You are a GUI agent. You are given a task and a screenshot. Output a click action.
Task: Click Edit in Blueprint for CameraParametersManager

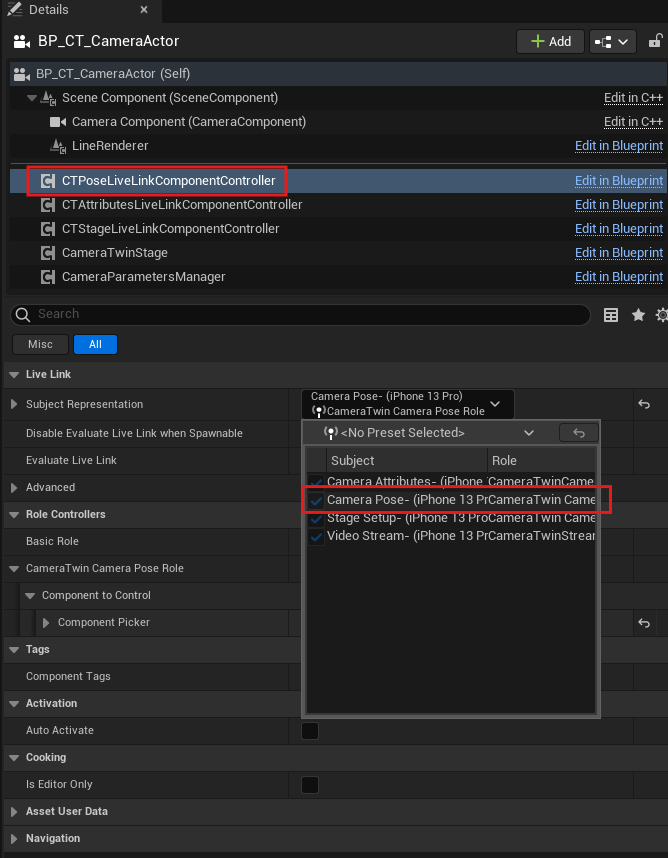(x=618, y=277)
